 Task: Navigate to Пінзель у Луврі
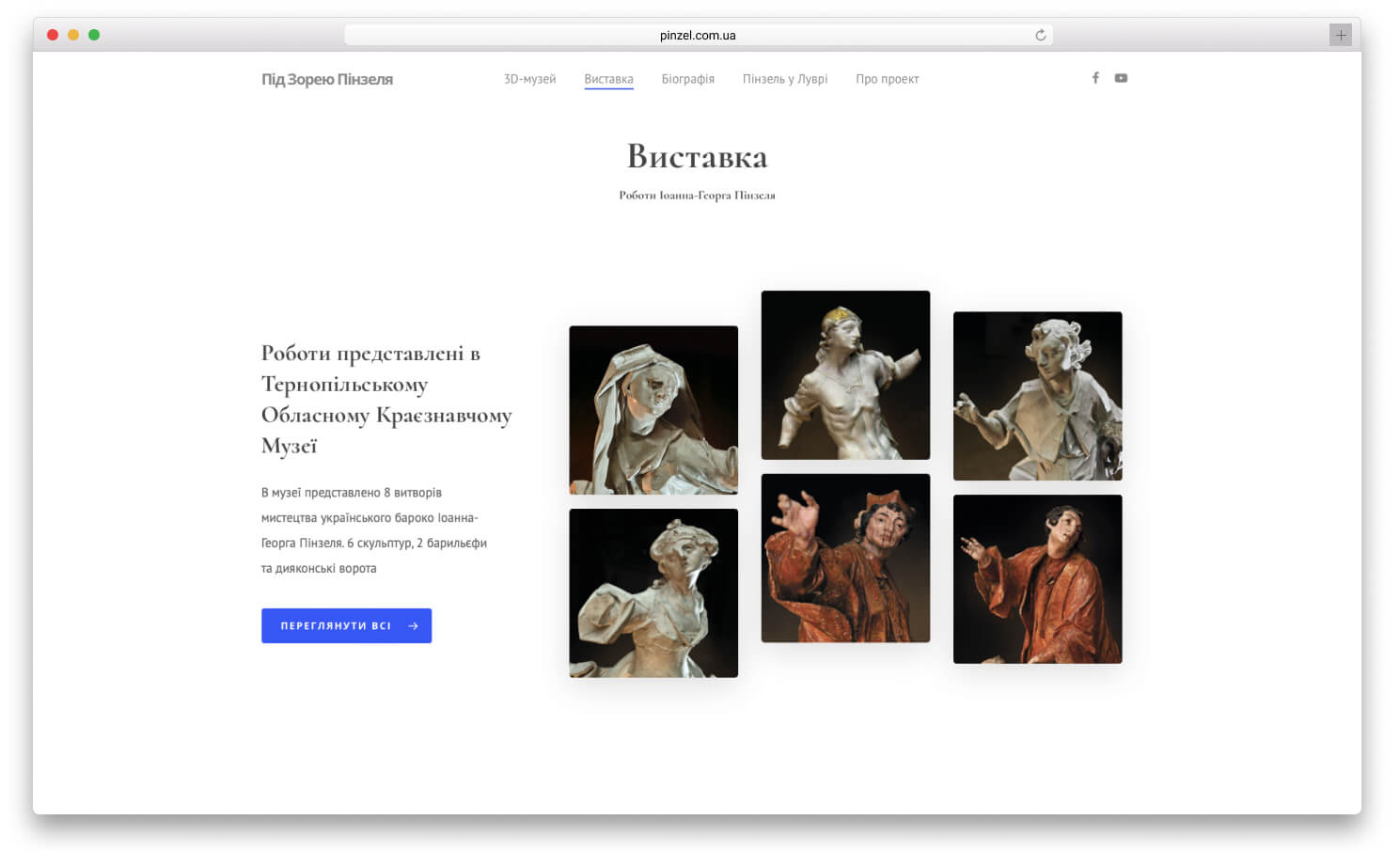point(784,79)
